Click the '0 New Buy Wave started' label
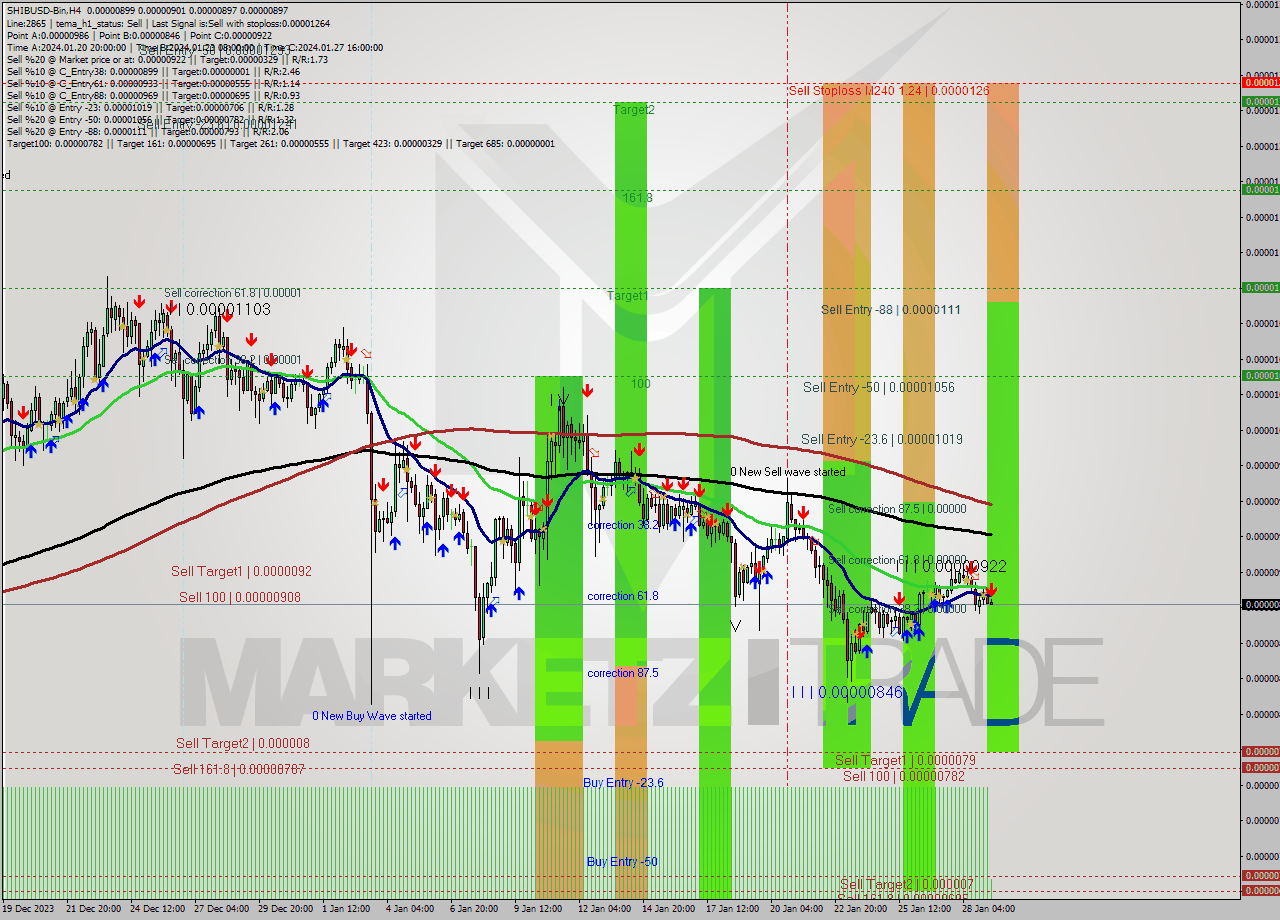Viewport: 1280px width, 920px height. coord(372,715)
